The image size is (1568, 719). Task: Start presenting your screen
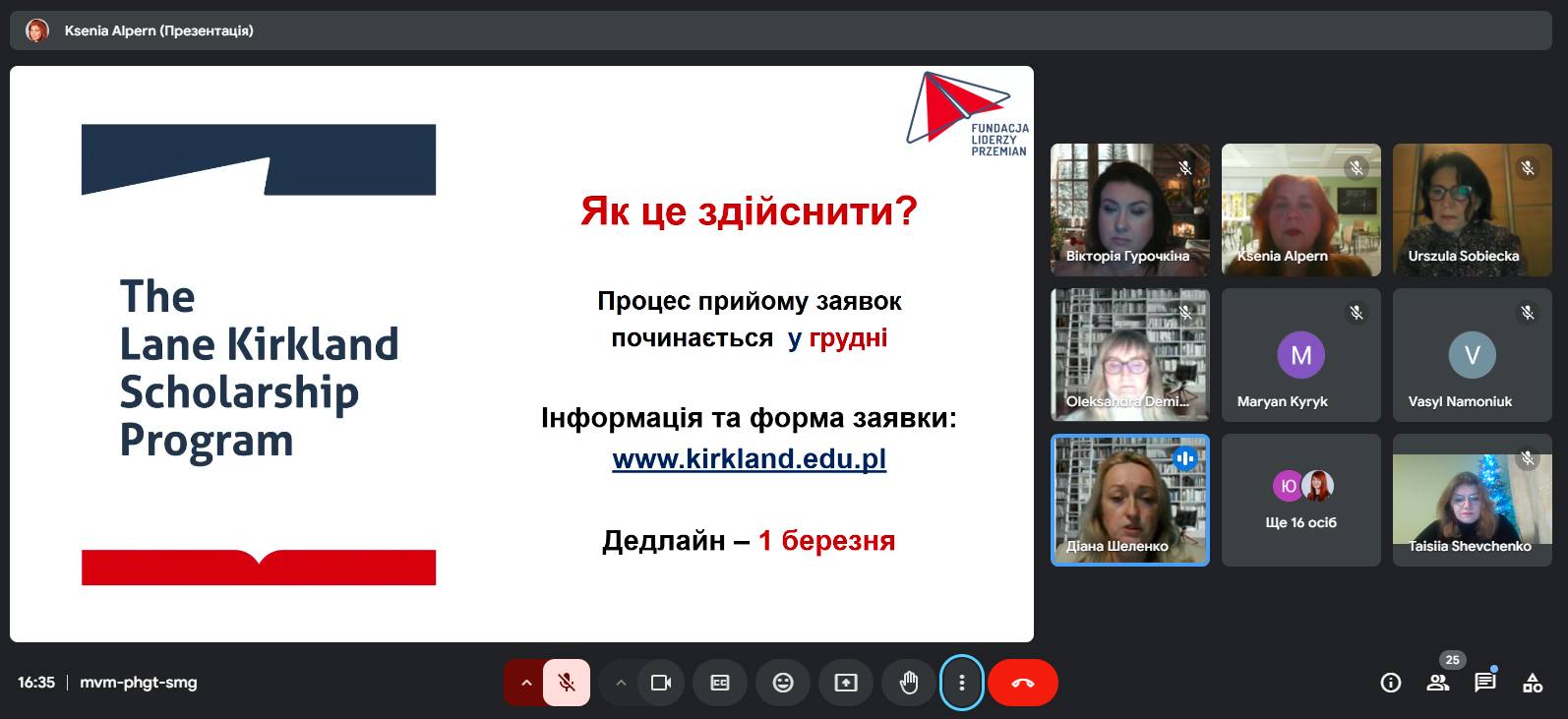tap(846, 683)
